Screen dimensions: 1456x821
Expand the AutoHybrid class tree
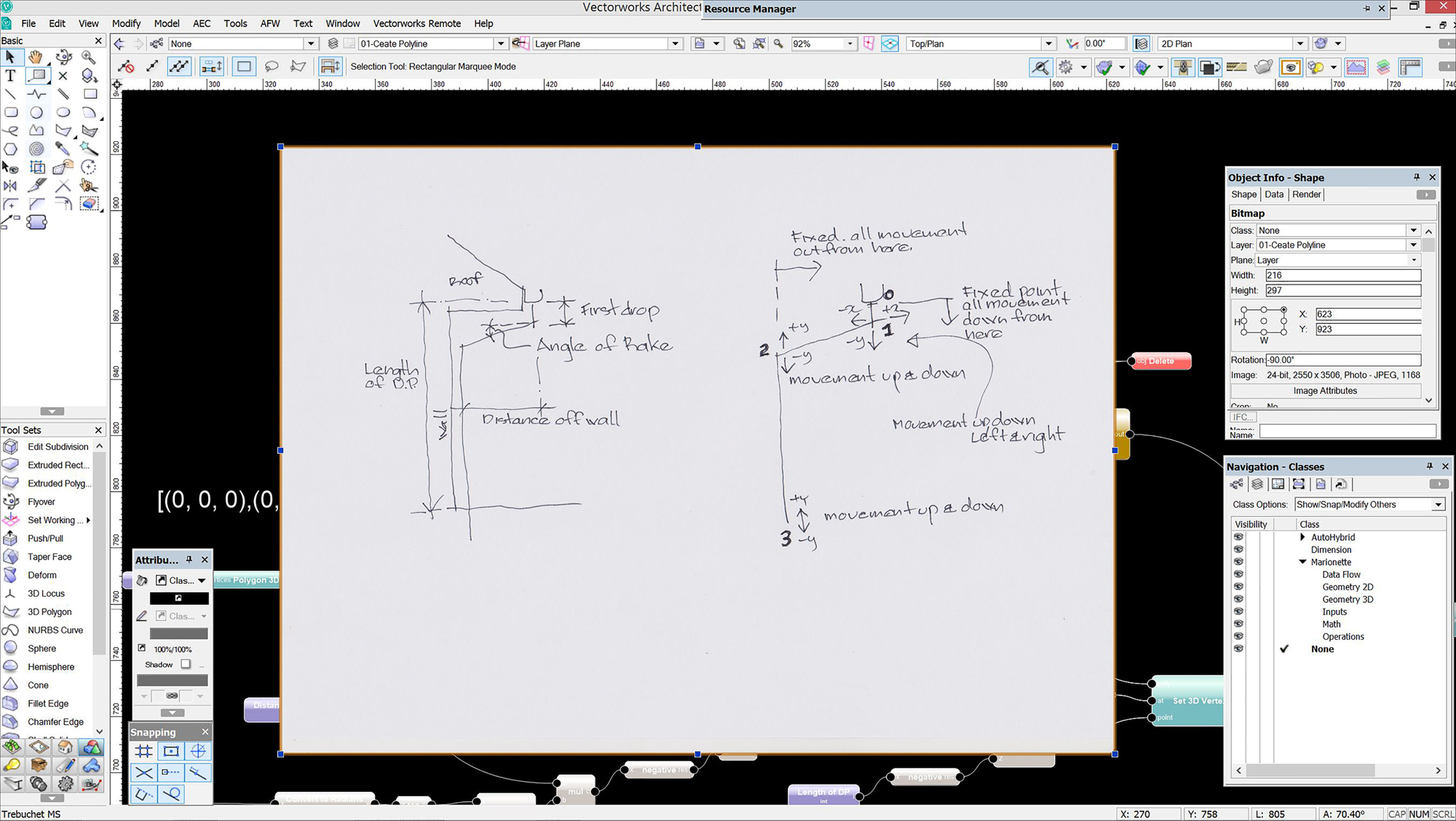[1302, 537]
